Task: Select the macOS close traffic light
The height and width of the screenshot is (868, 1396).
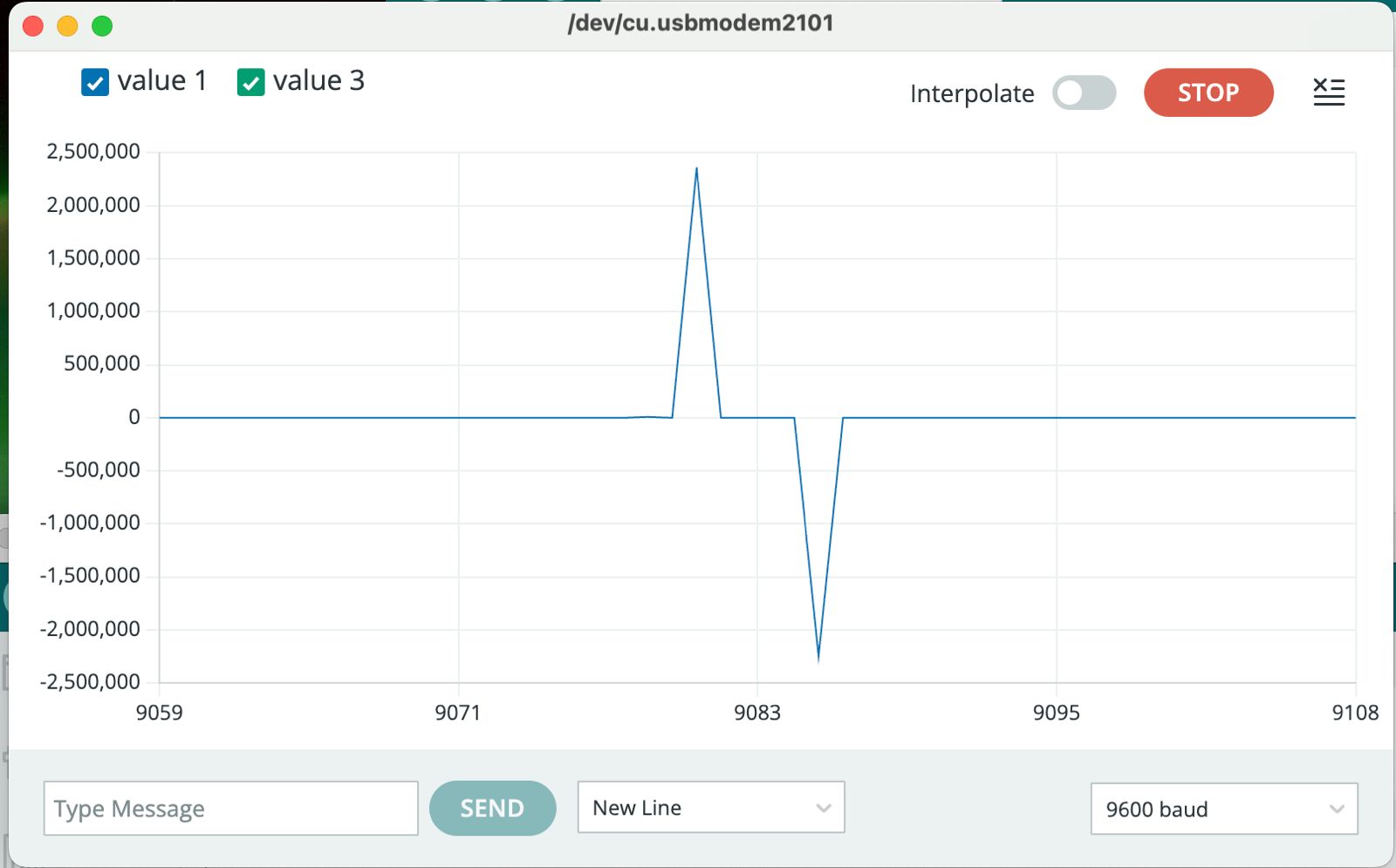Action: pos(32,25)
